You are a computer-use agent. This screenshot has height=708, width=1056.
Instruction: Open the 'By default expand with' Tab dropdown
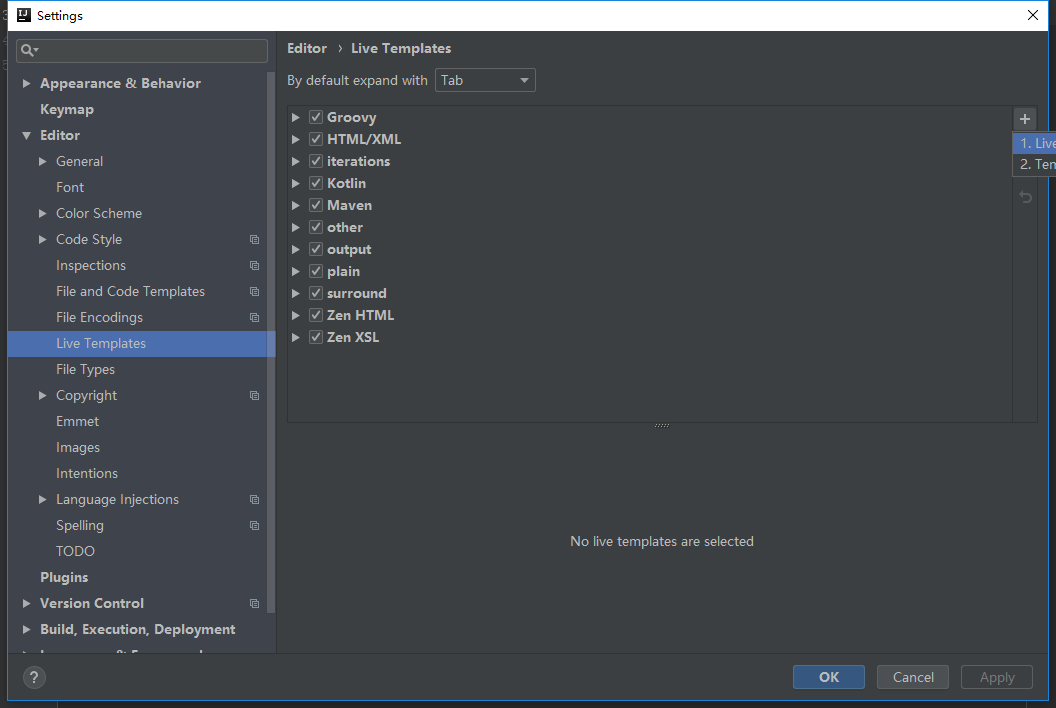(x=485, y=80)
